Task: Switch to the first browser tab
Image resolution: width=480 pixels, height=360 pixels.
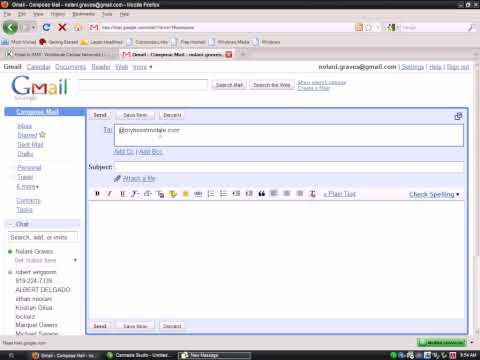Action: tap(60, 54)
